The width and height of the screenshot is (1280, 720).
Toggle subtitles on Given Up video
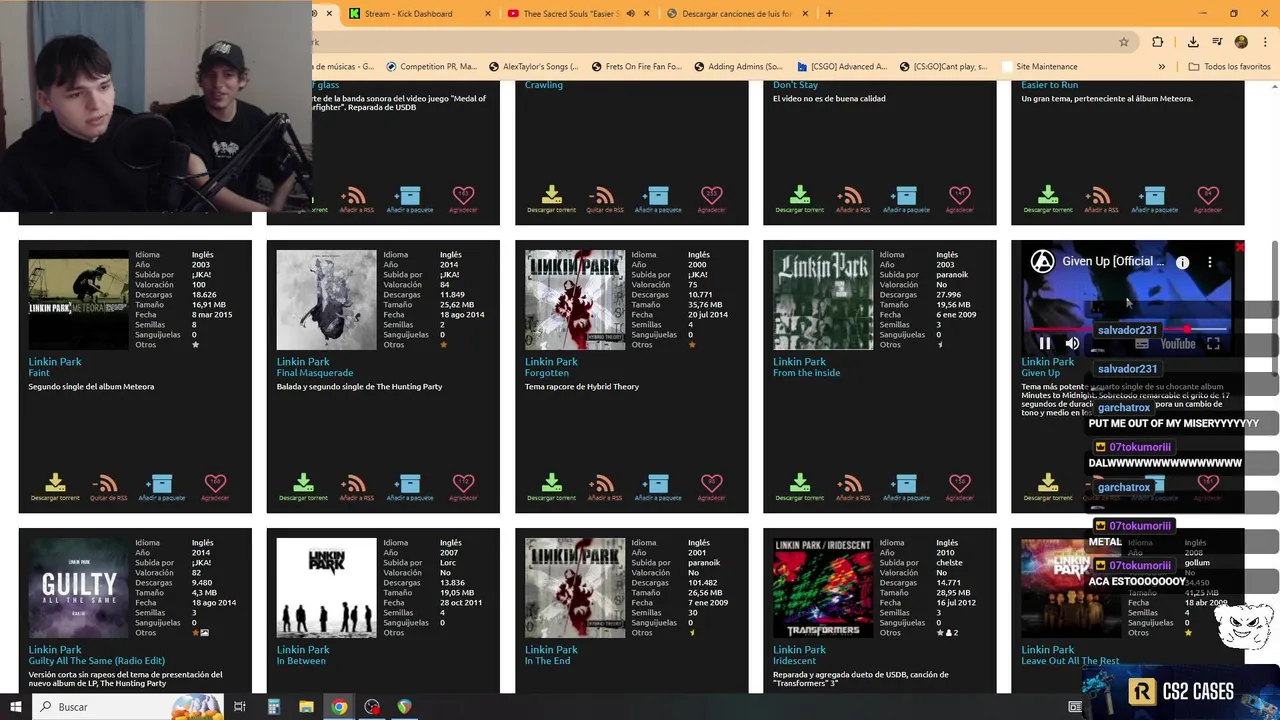[x=1141, y=343]
